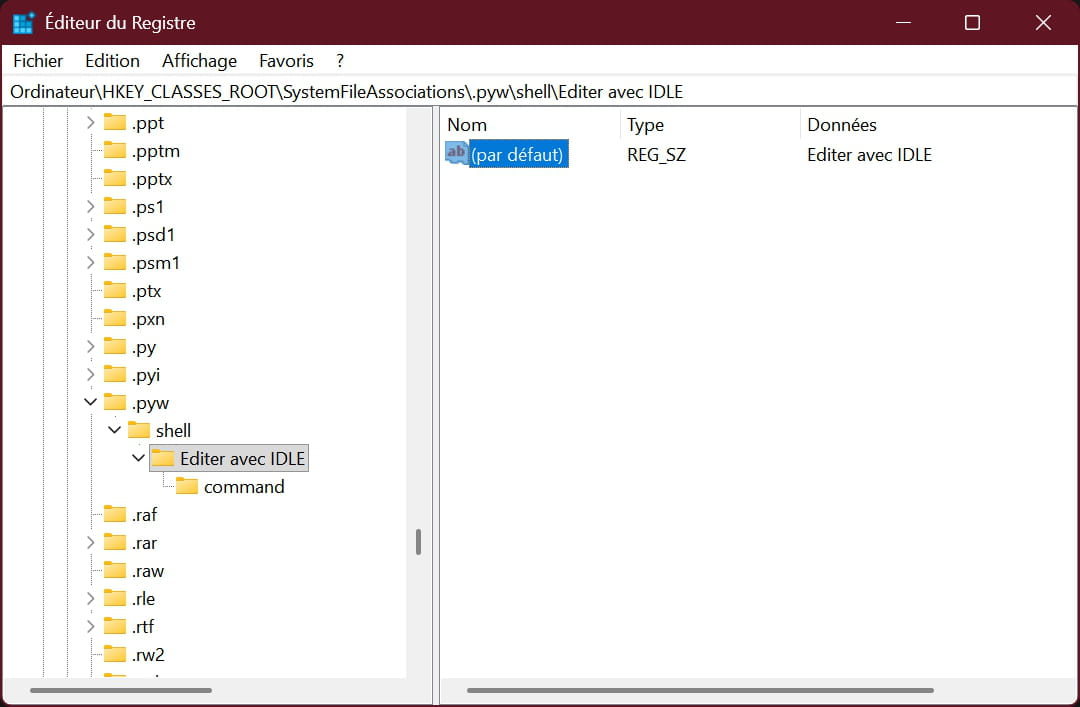Viewport: 1080px width, 707px height.
Task: Expand the .rtf key
Action: coord(90,626)
